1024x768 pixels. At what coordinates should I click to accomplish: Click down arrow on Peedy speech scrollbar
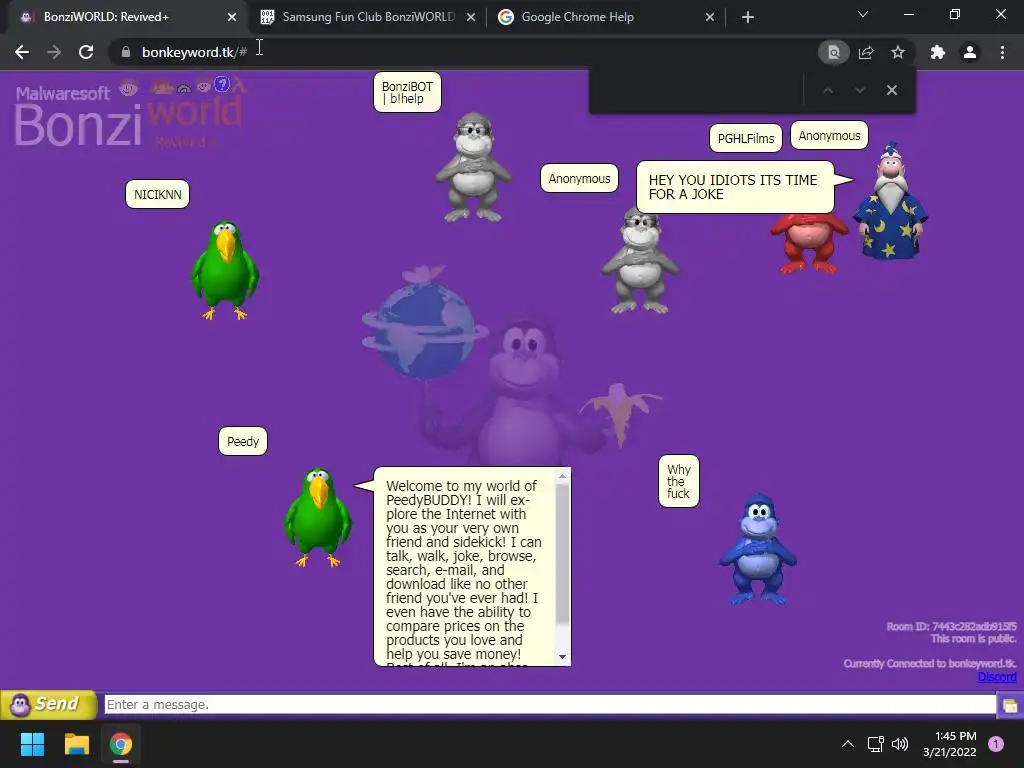pyautogui.click(x=562, y=657)
